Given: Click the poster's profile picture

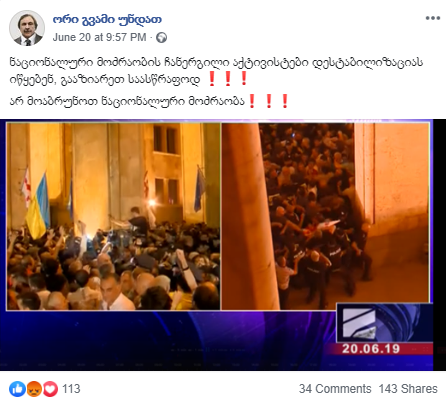Looking at the screenshot, I should [x=27, y=28].
